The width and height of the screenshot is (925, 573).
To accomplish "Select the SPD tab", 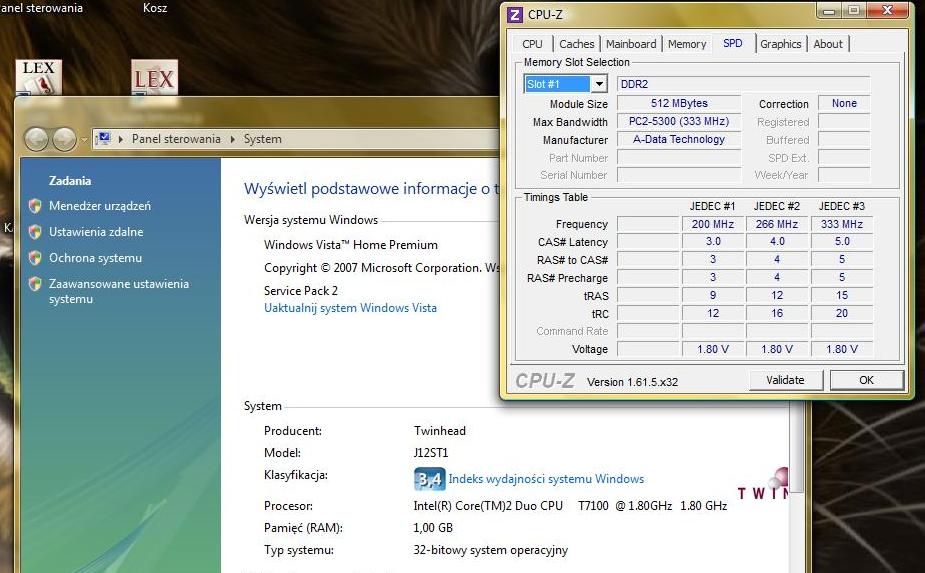I will pyautogui.click(x=733, y=44).
